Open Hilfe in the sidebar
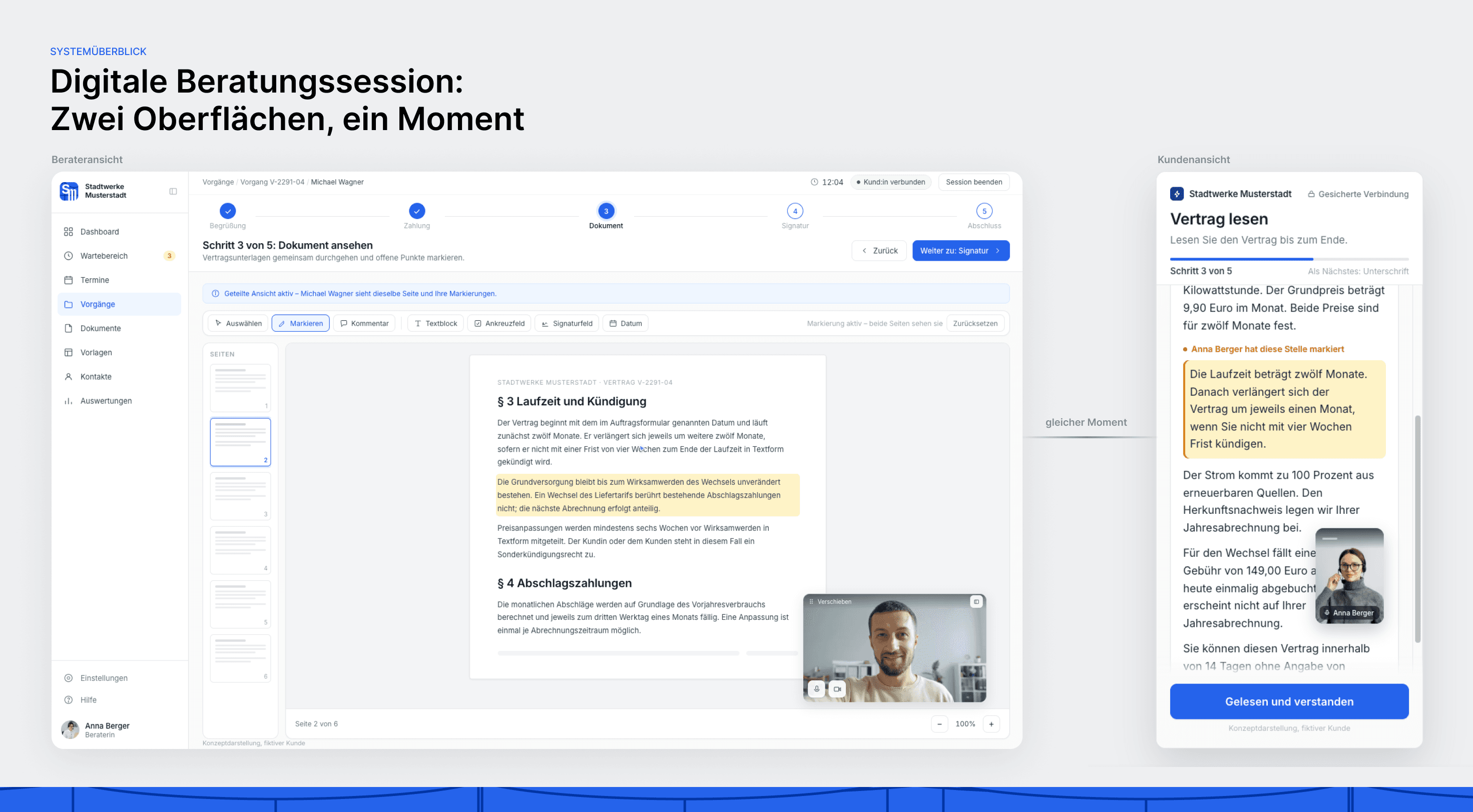The image size is (1473, 812). point(119,699)
